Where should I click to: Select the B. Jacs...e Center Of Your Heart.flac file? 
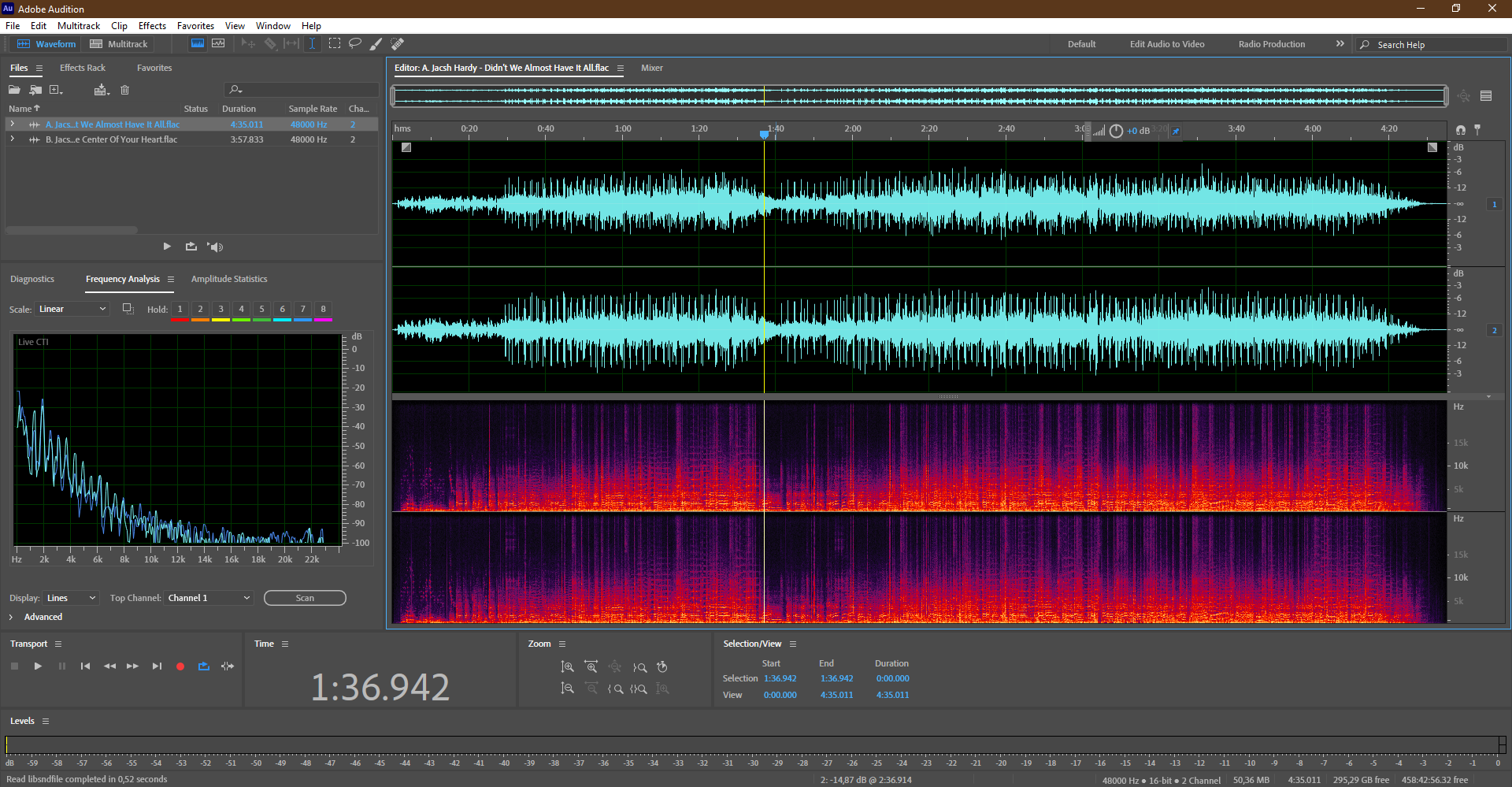pyautogui.click(x=111, y=139)
